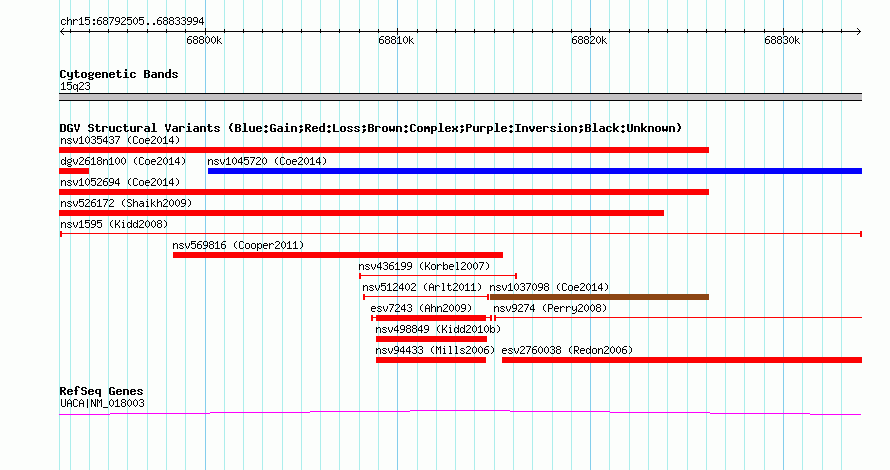Open variant label nsv94433 (Mills2006)
Image resolution: width=890 pixels, height=470 pixels.
tap(435, 350)
